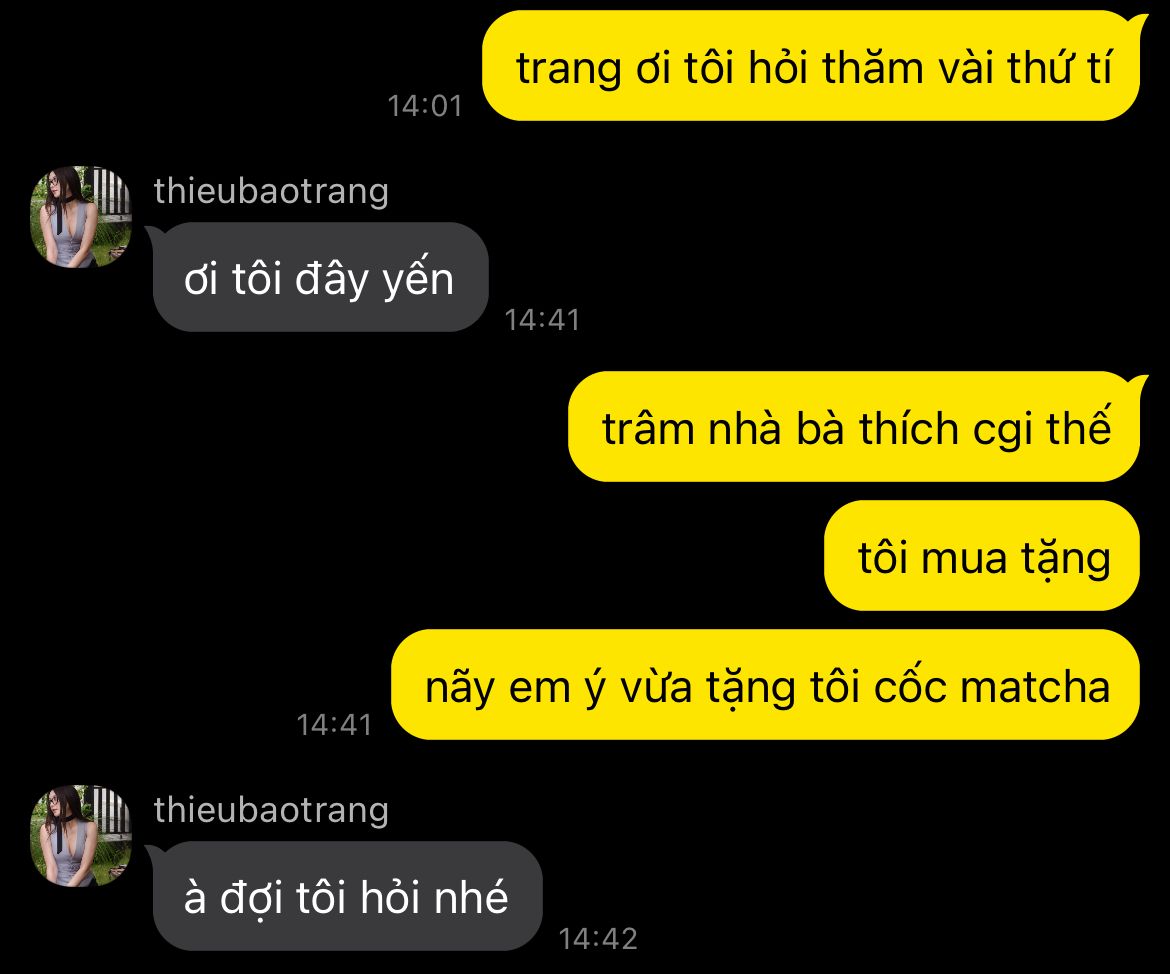Screen dimensions: 1170x974
Task: Select the message 'trang ơi tôi hỏi thăm vài thứ tí'
Action: (x=811, y=66)
